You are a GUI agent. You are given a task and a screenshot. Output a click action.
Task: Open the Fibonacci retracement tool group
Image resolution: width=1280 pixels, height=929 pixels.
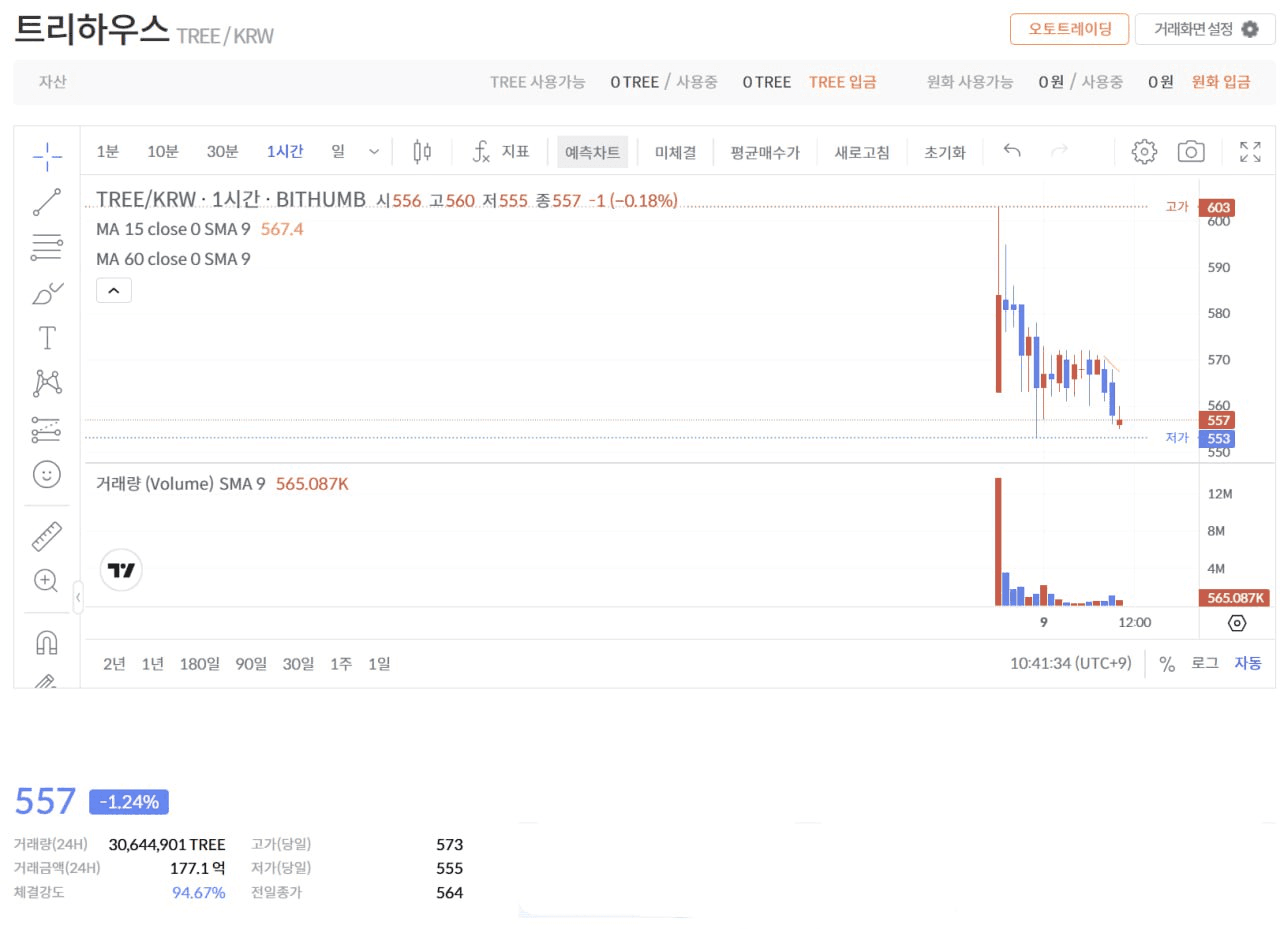pos(47,246)
